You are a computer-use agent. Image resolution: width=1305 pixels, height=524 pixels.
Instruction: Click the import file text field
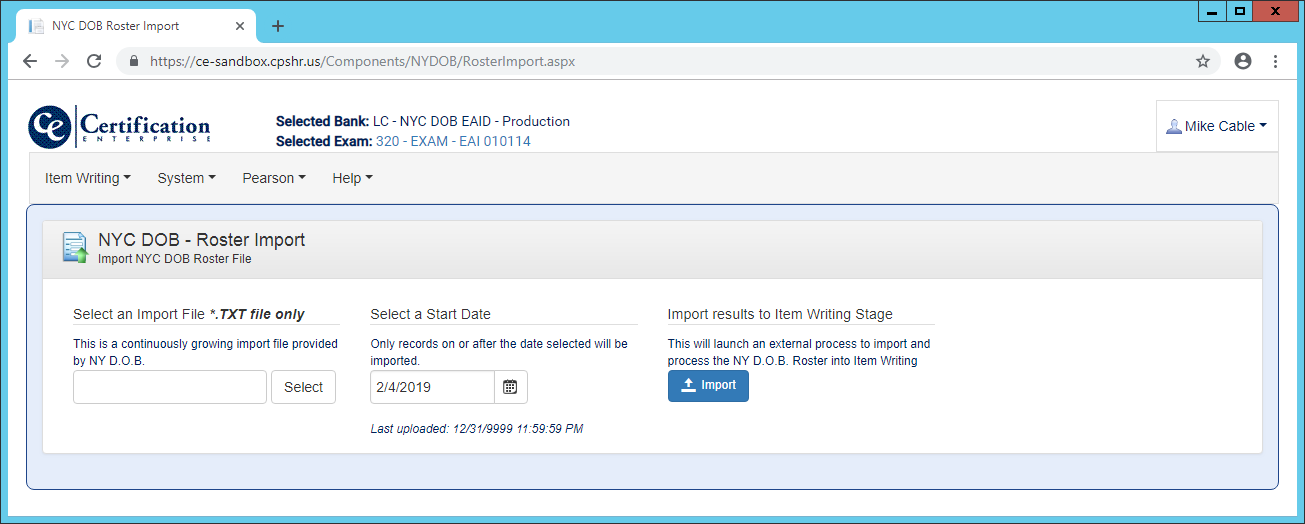tap(170, 387)
